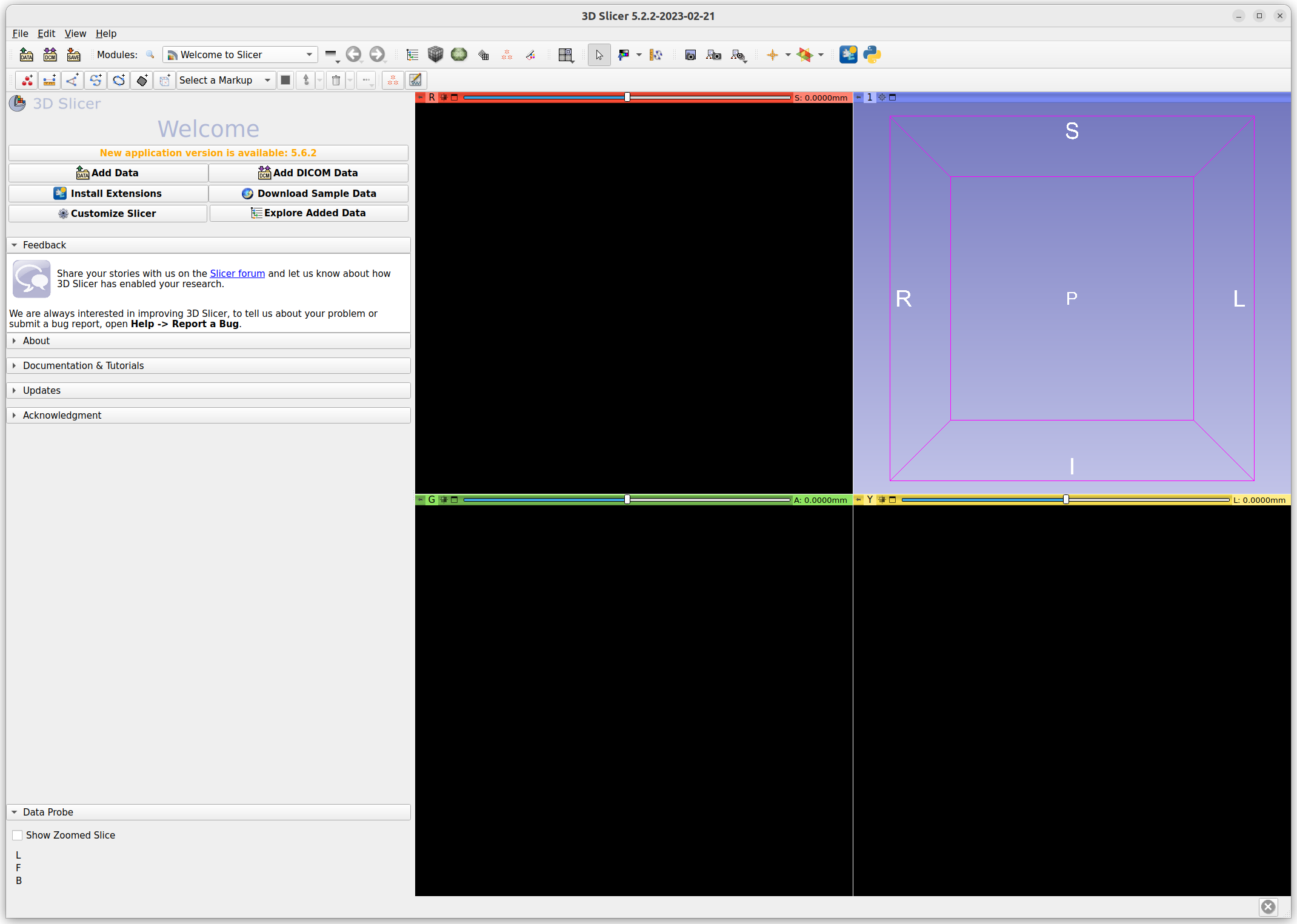Toggle the place control point arrow button
This screenshot has width=1297, height=924.
[306, 80]
